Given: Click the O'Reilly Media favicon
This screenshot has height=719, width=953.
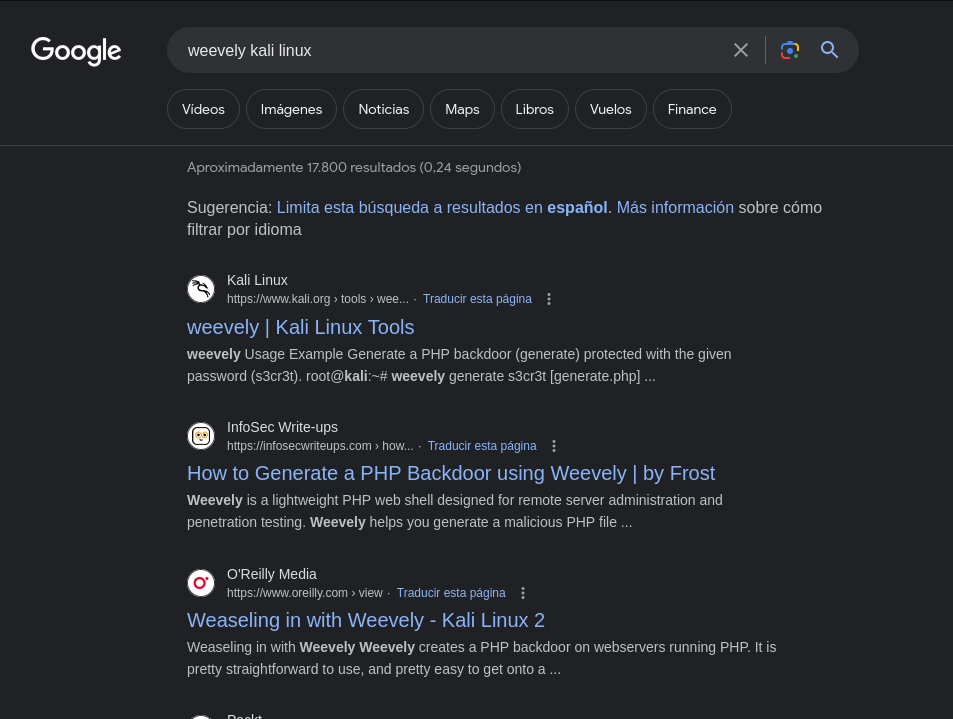Looking at the screenshot, I should click(x=201, y=583).
